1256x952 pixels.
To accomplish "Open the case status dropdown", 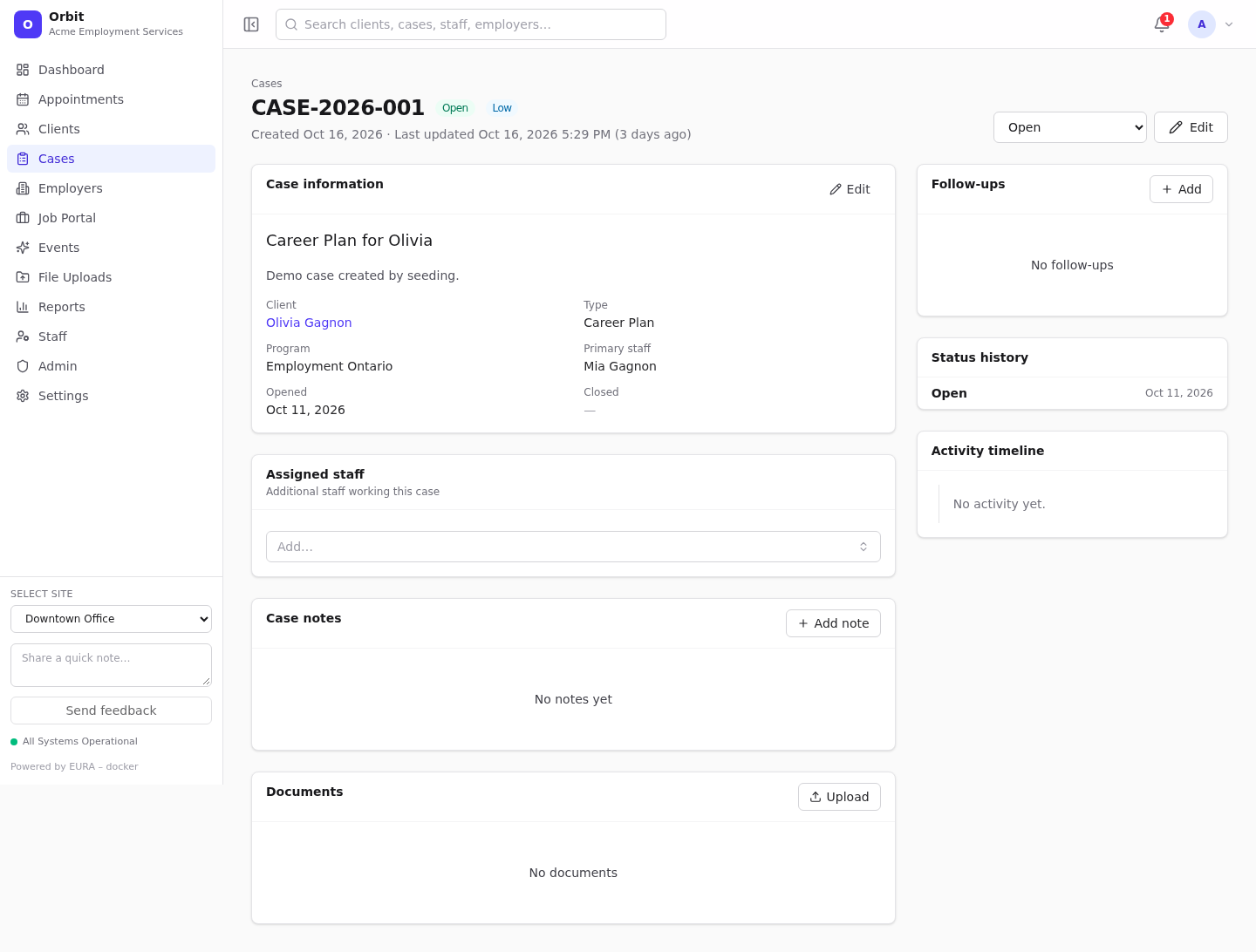I will coord(1069,127).
